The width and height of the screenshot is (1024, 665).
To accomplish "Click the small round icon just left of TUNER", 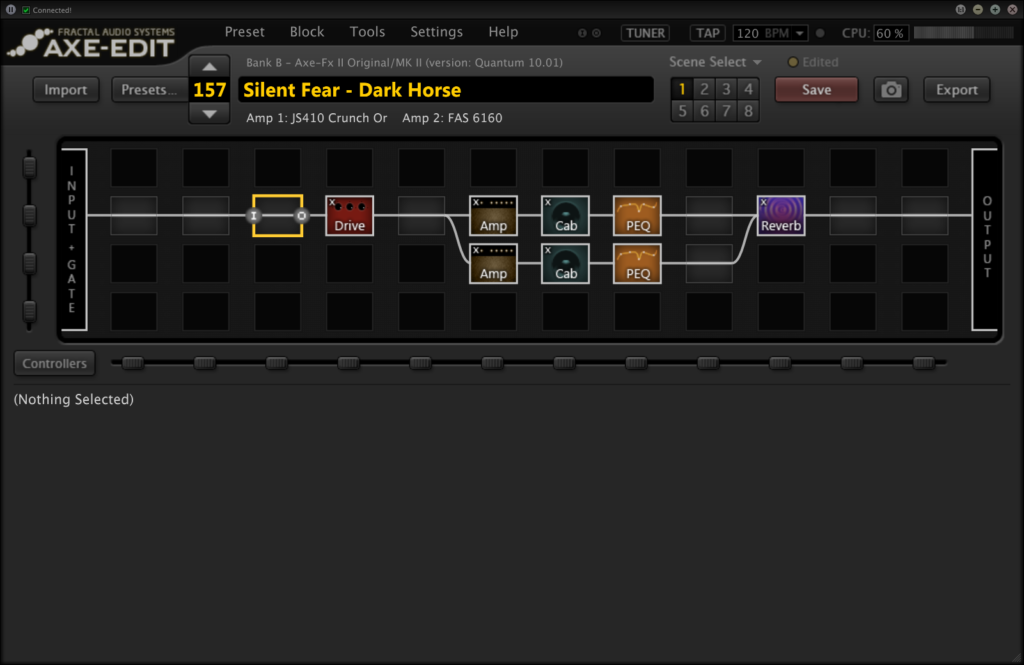I will (596, 33).
